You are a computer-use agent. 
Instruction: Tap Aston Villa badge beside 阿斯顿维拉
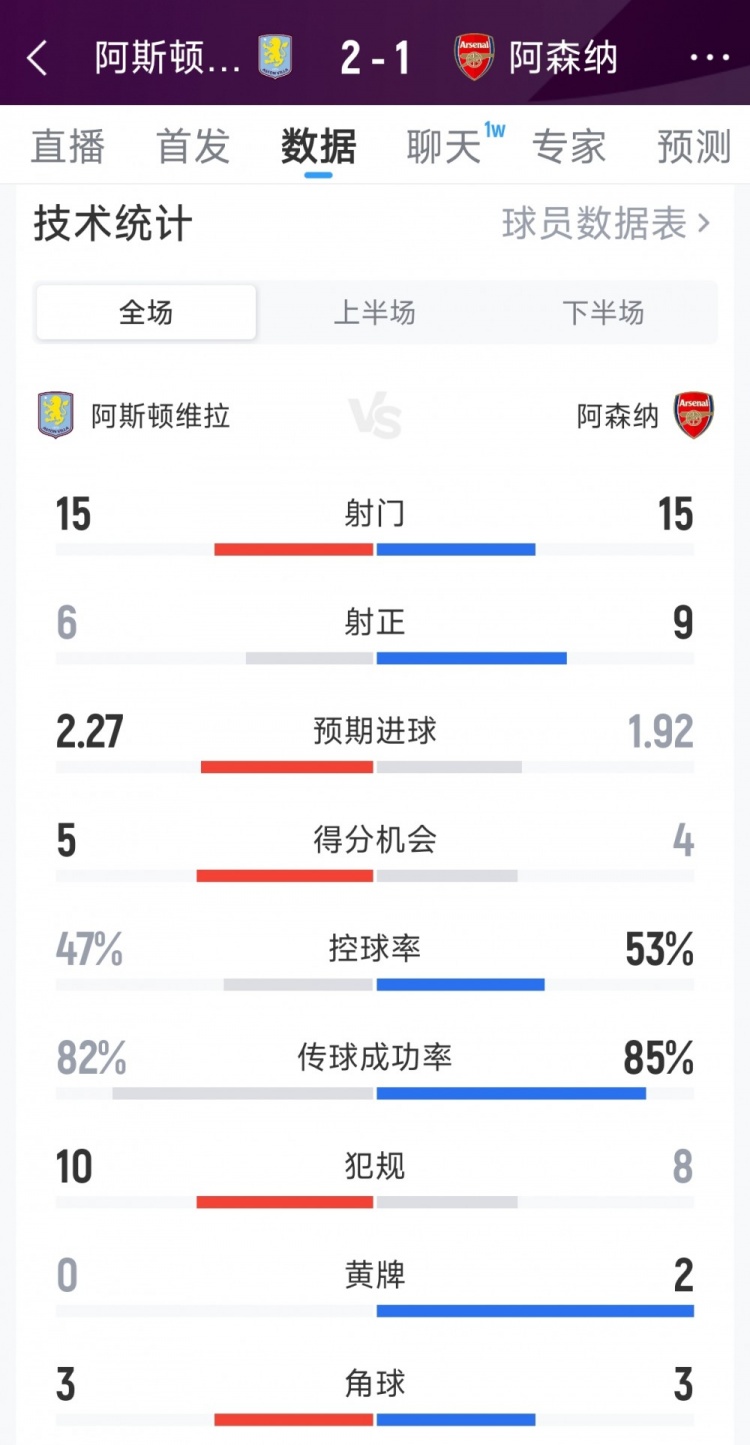(x=56, y=415)
